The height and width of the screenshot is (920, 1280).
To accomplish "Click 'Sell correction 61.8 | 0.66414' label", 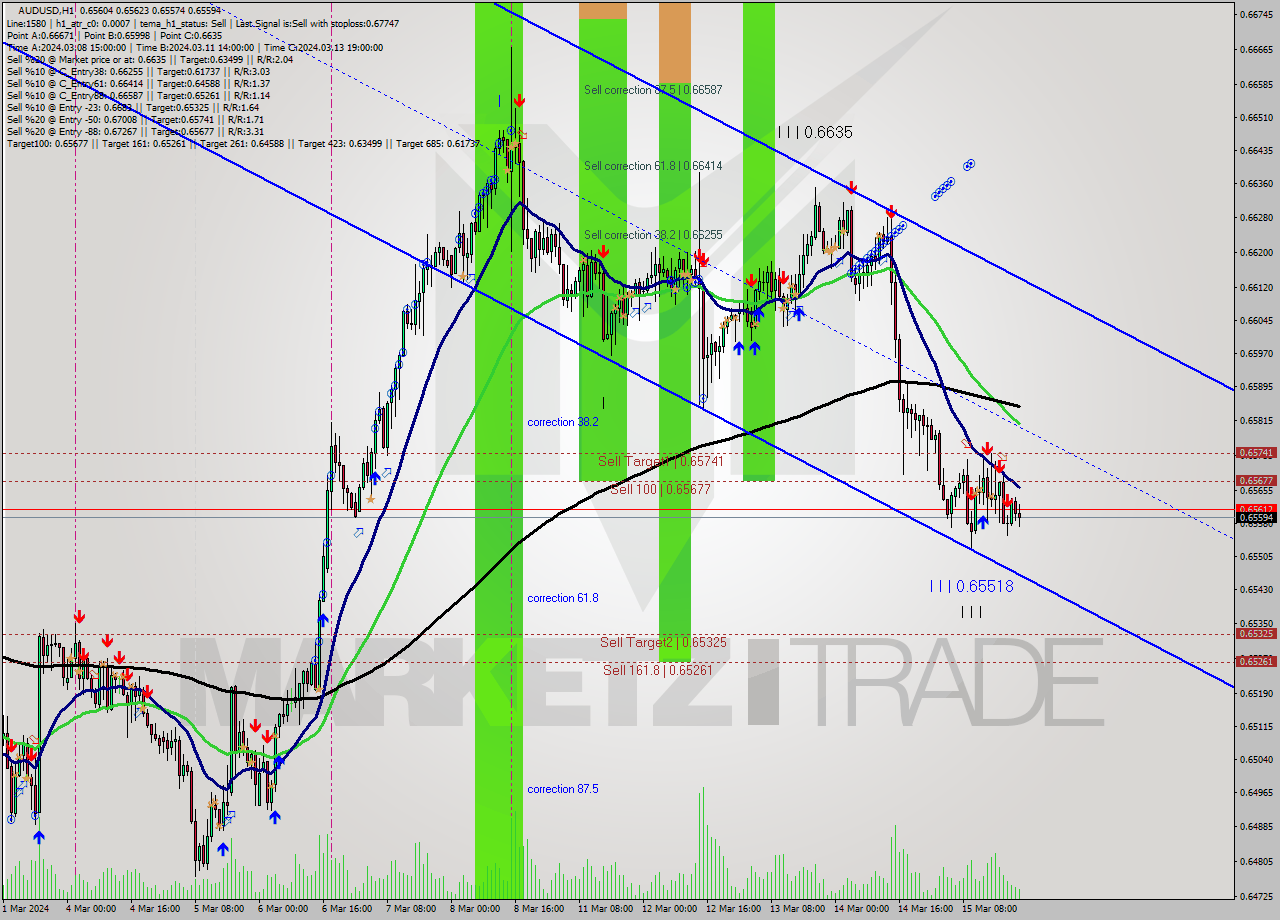I will click(653, 166).
